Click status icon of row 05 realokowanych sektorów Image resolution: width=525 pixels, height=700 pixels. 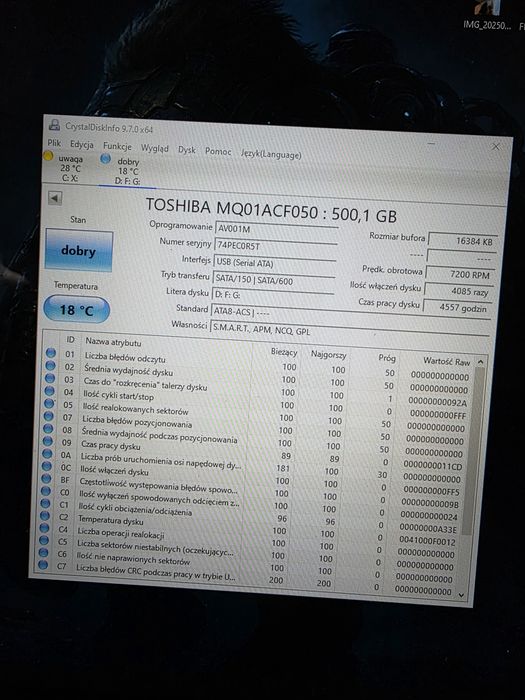(x=49, y=403)
